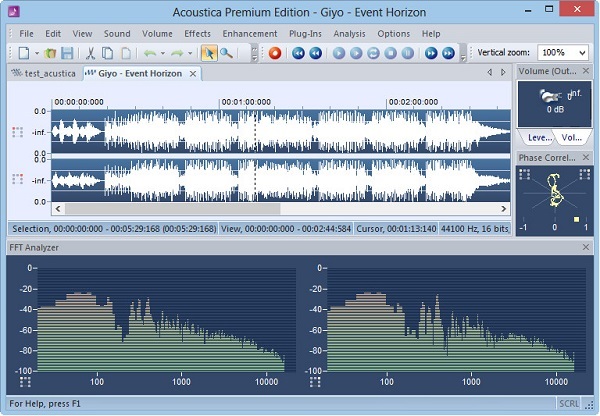Click the Cut scissors icon
Image resolution: width=600 pixels, height=416 pixels.
[90, 53]
